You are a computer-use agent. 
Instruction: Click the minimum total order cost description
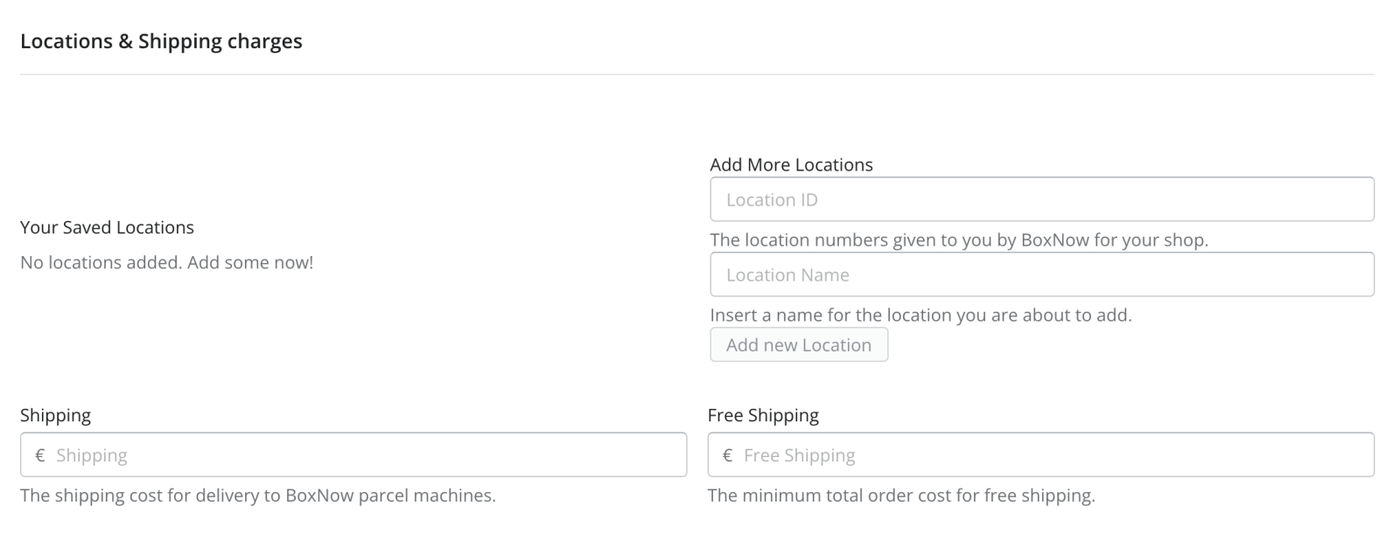[x=901, y=495]
